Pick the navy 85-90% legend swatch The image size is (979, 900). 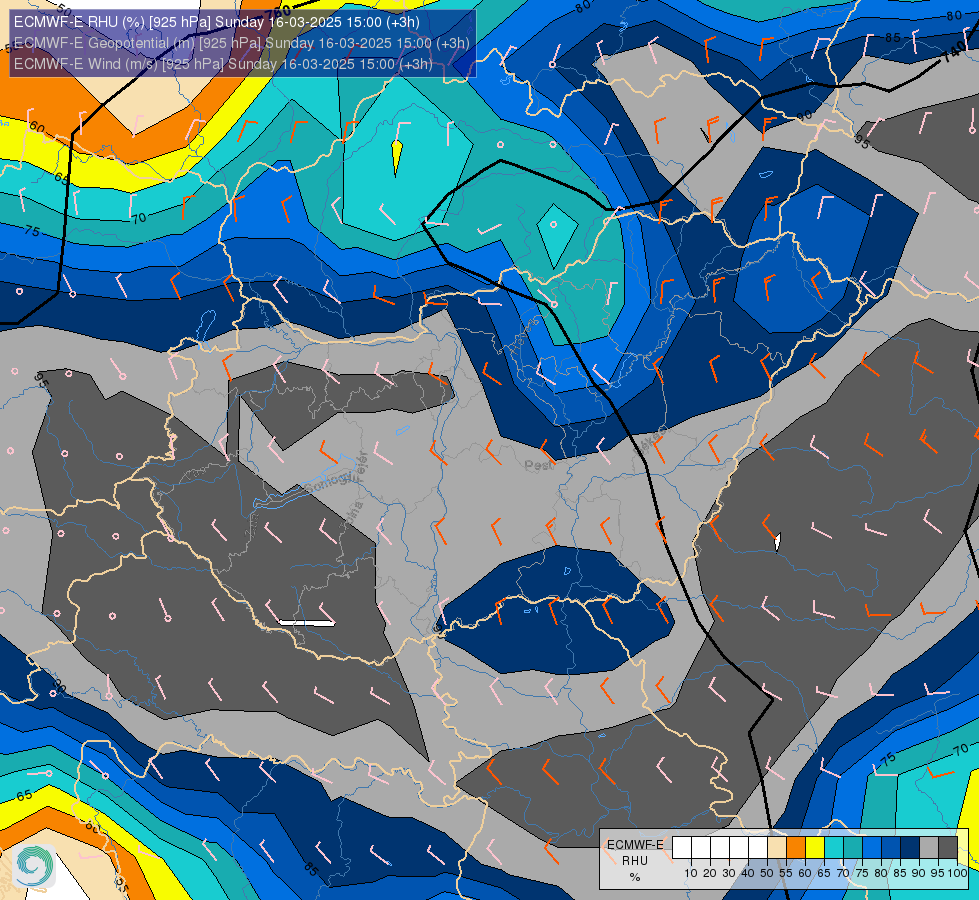[x=910, y=848]
